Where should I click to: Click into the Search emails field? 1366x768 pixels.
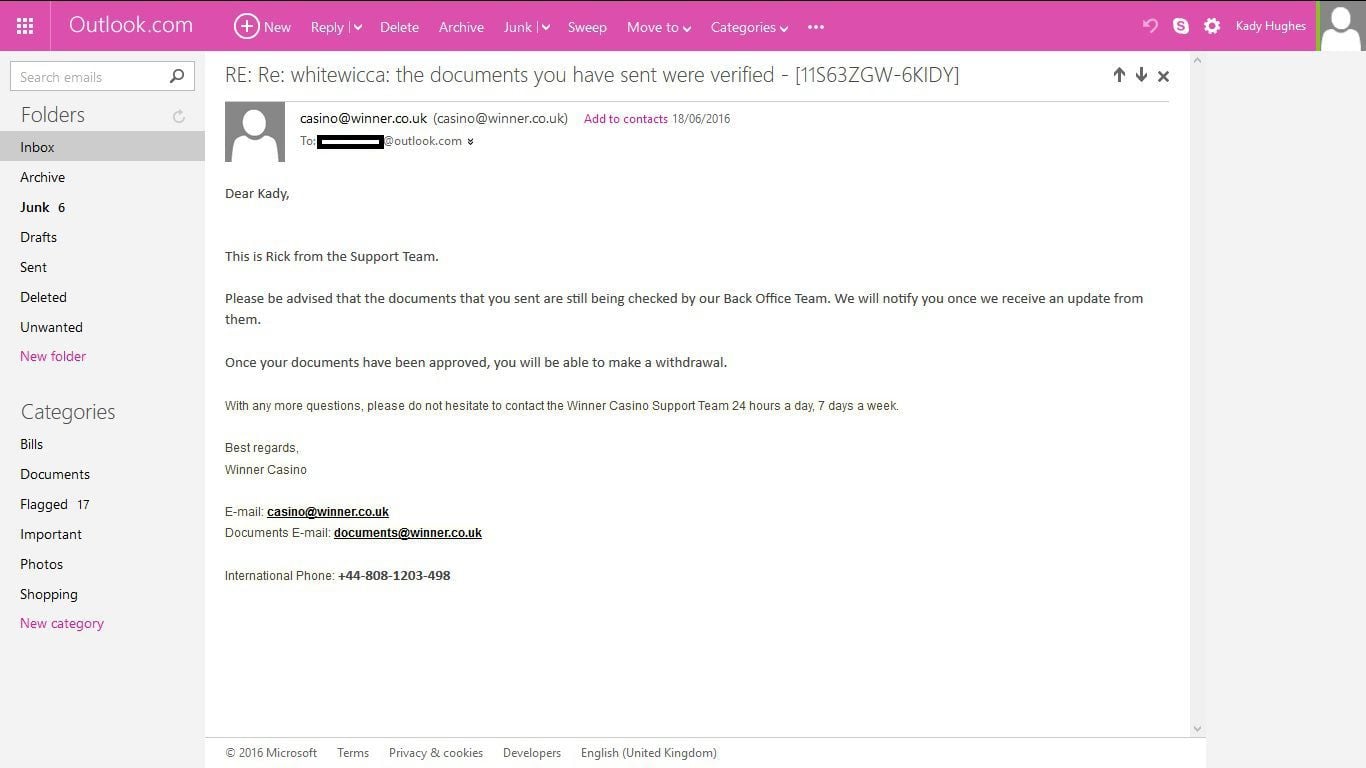point(88,77)
